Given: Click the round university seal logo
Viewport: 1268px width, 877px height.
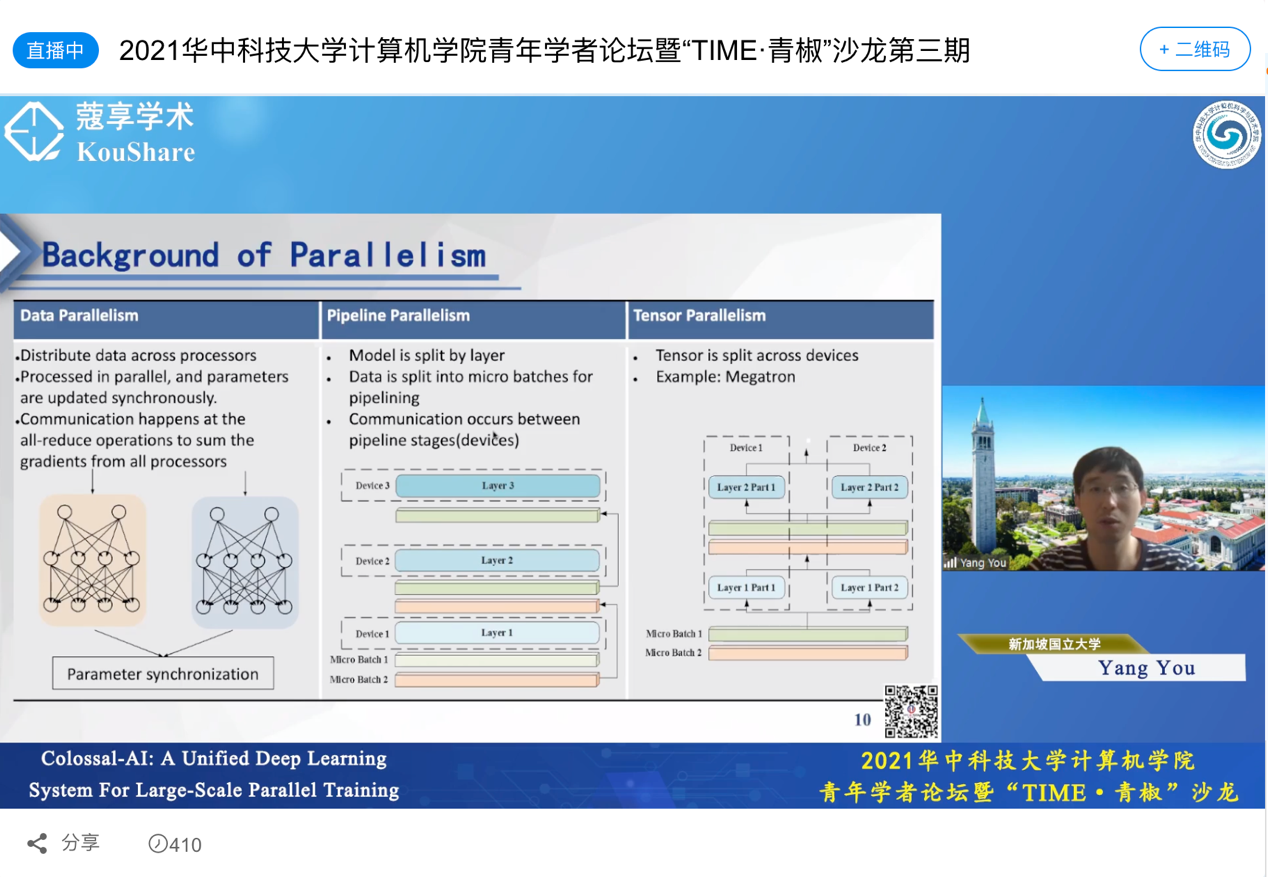Looking at the screenshot, I should [x=1226, y=135].
